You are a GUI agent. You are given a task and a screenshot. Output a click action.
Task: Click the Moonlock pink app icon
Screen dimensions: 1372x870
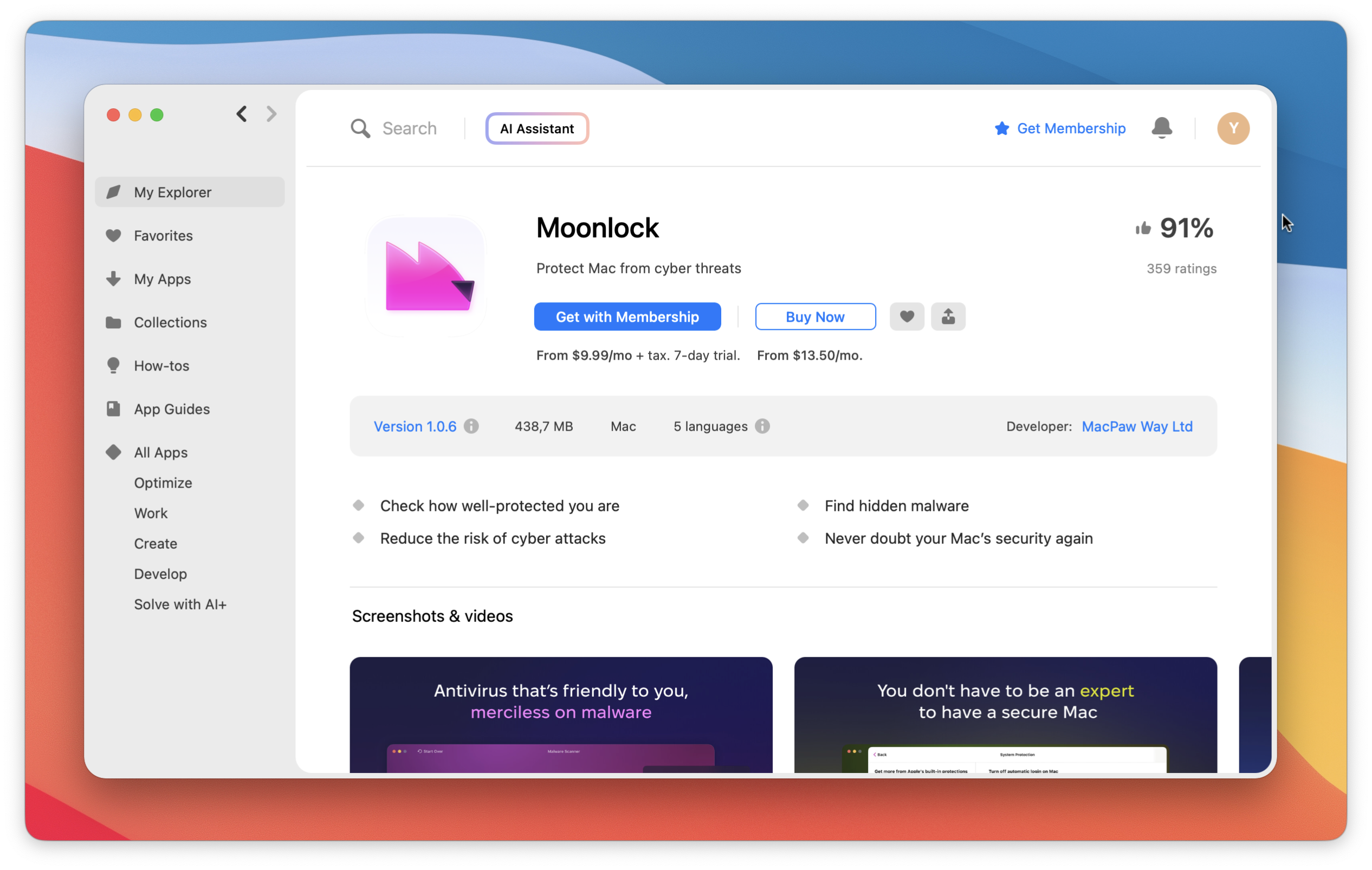pos(426,276)
